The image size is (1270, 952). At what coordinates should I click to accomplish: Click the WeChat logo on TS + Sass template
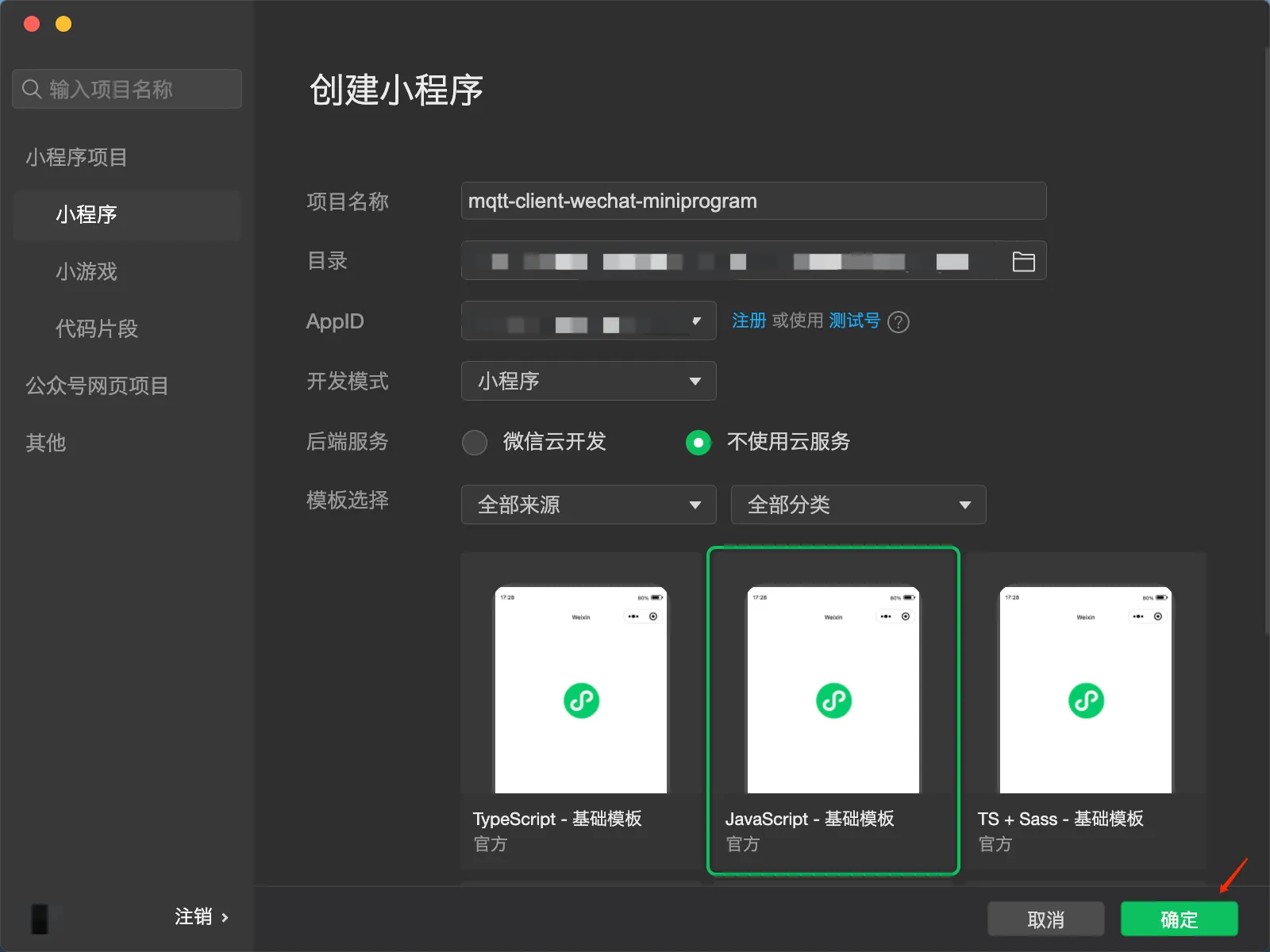coord(1085,701)
